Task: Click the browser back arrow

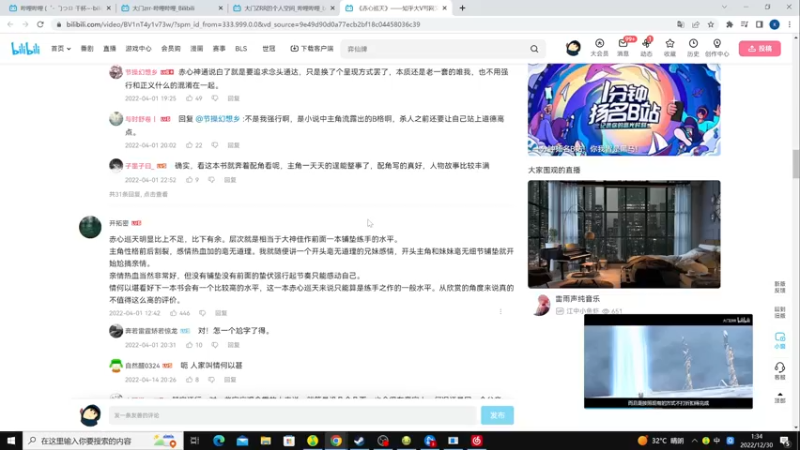Action: click(x=10, y=24)
